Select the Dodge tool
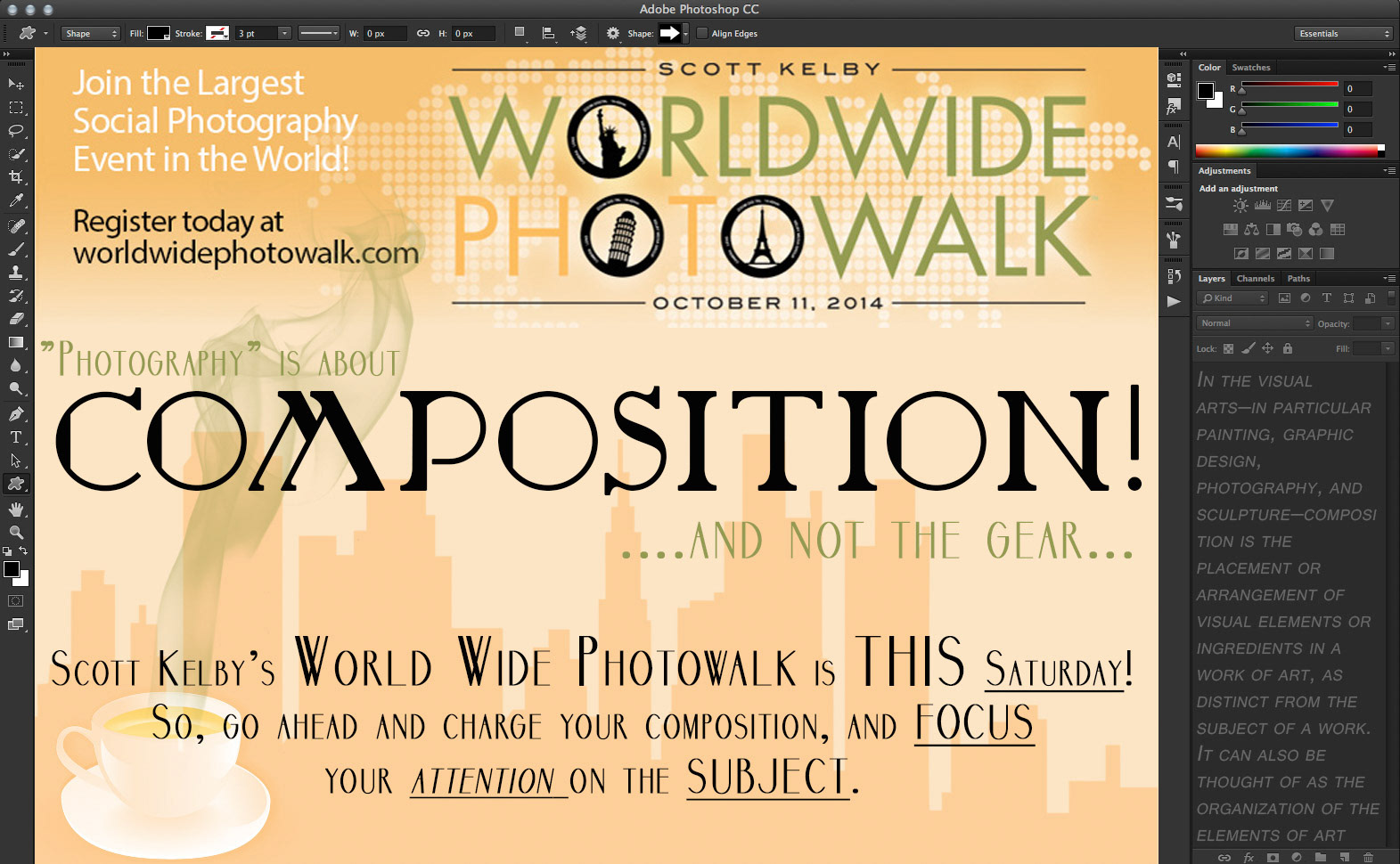1400x864 pixels. pos(16,388)
